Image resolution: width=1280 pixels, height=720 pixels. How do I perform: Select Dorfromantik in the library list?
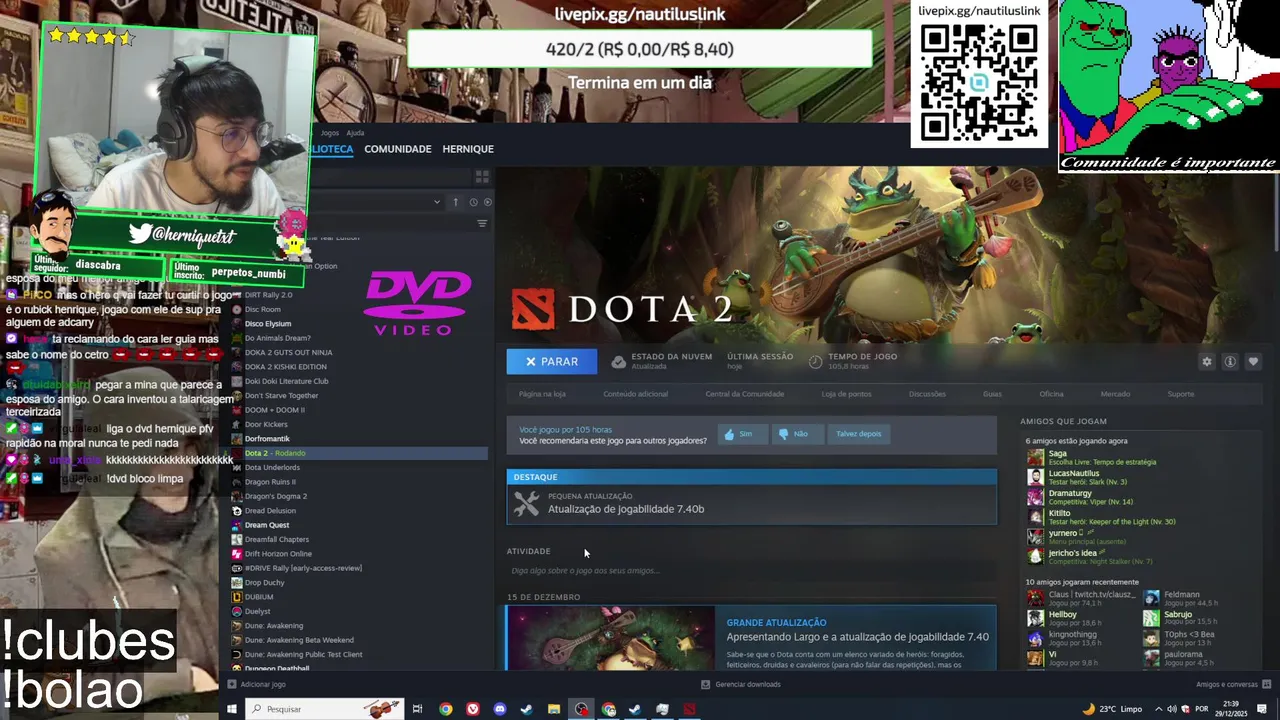click(267, 439)
